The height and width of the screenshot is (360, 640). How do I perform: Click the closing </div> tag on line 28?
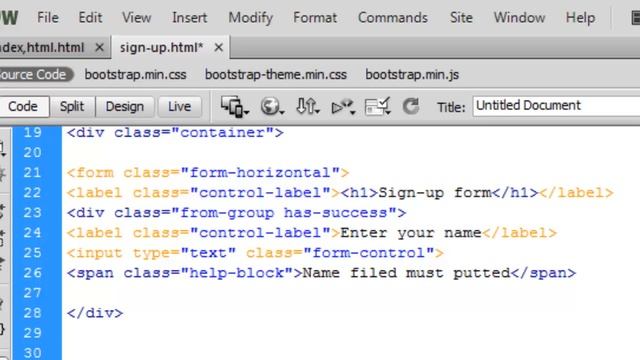coord(95,313)
